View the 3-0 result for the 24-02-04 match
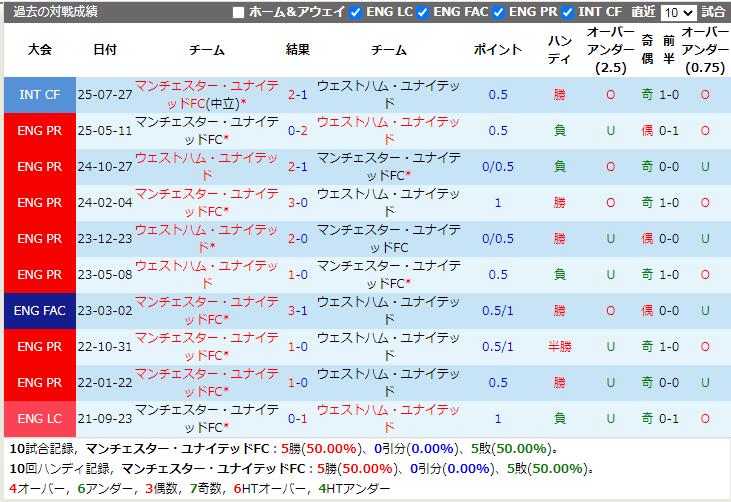 [297, 203]
